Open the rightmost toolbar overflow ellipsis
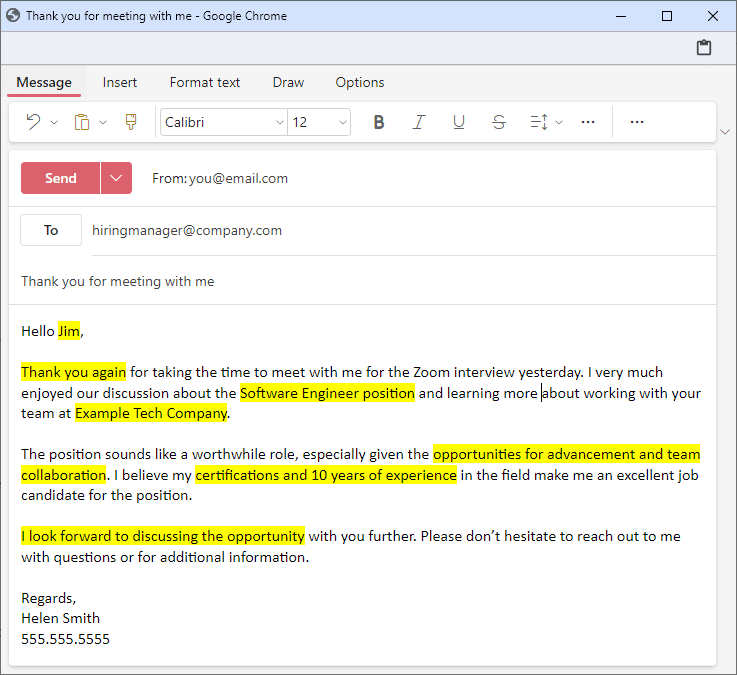This screenshot has width=737, height=675. [x=637, y=122]
